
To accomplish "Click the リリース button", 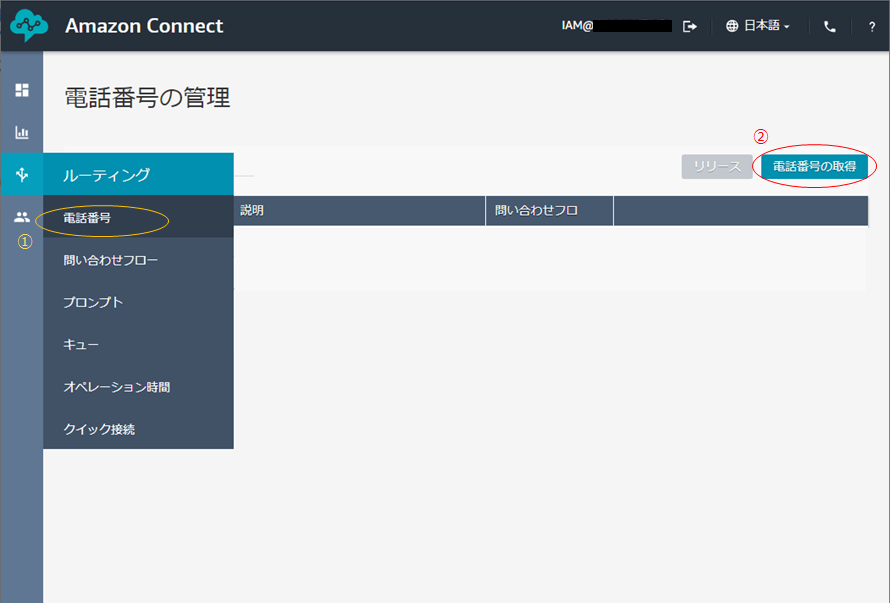I will pyautogui.click(x=717, y=167).
